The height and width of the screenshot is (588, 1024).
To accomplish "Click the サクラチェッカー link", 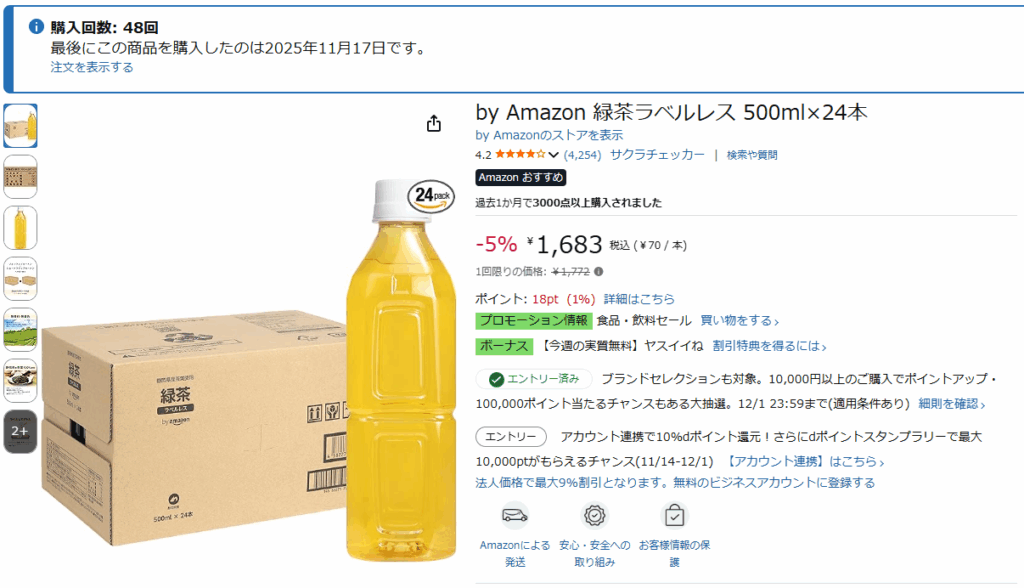I will pyautogui.click(x=657, y=154).
